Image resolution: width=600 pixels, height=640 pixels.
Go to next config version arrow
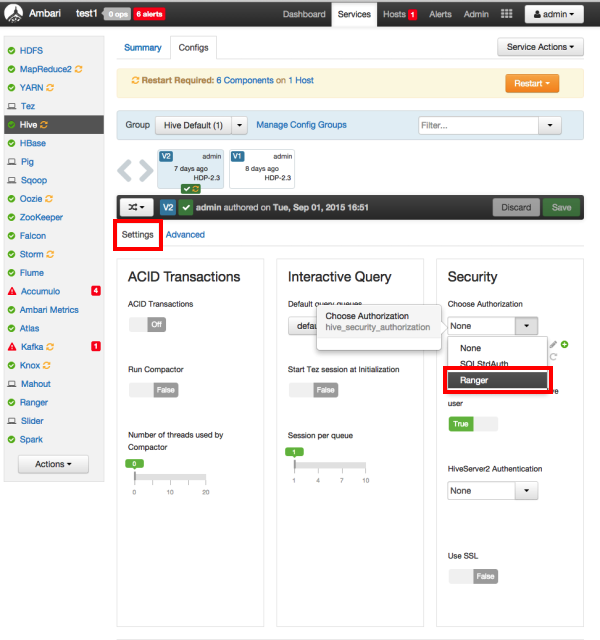(x=146, y=170)
